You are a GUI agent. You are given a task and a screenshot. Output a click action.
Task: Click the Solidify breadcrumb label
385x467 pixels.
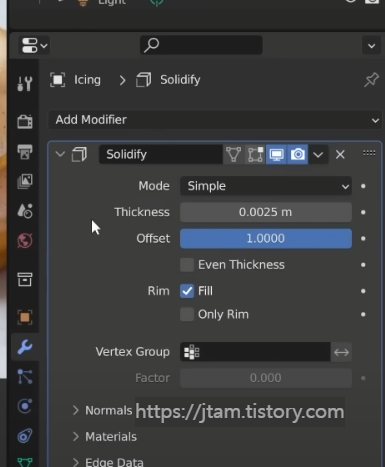180,80
